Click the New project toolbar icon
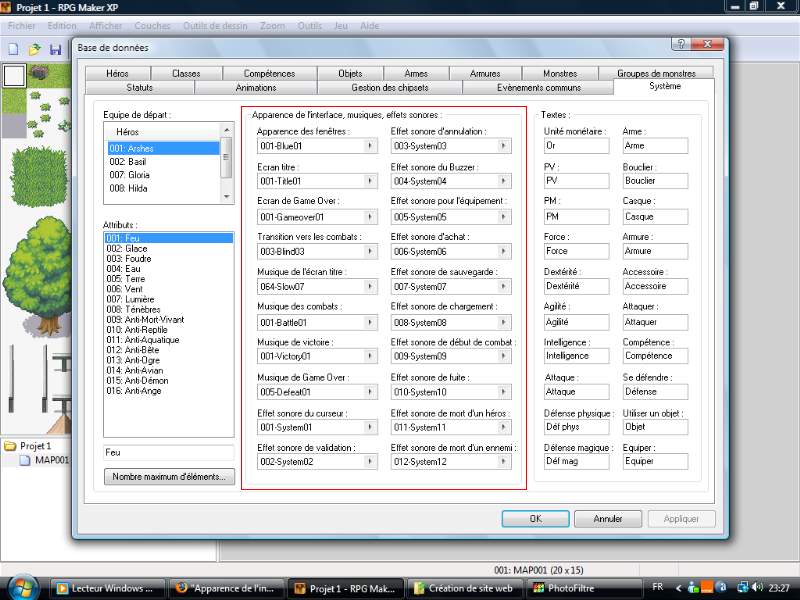800x600 pixels. [x=13, y=48]
